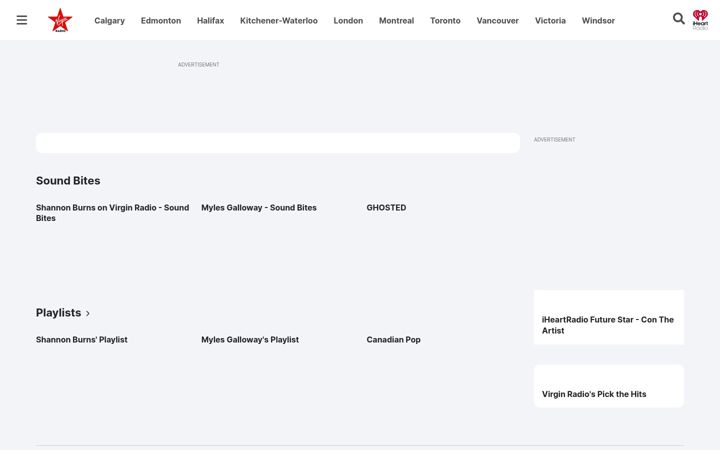Click the empty white banner bar

click(x=278, y=143)
